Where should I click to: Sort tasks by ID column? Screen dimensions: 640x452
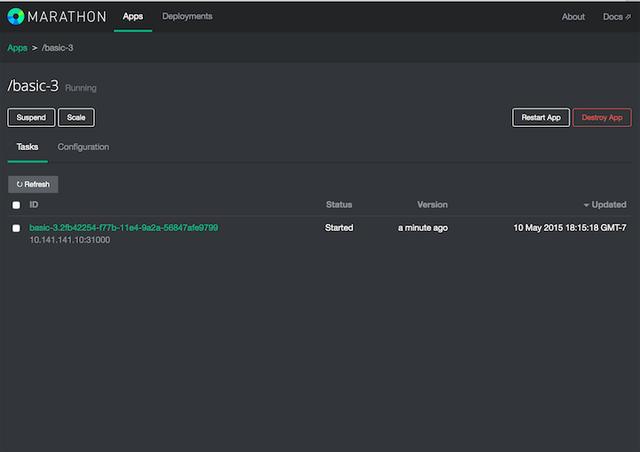(x=34, y=205)
